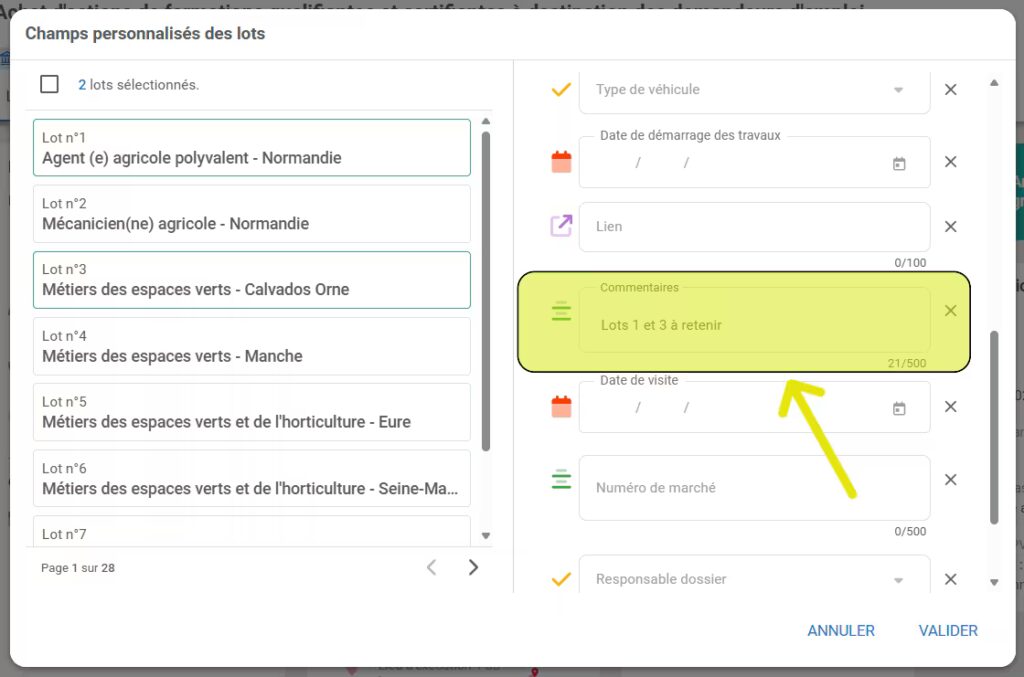
Task: Click the VALIDER button
Action: click(946, 630)
